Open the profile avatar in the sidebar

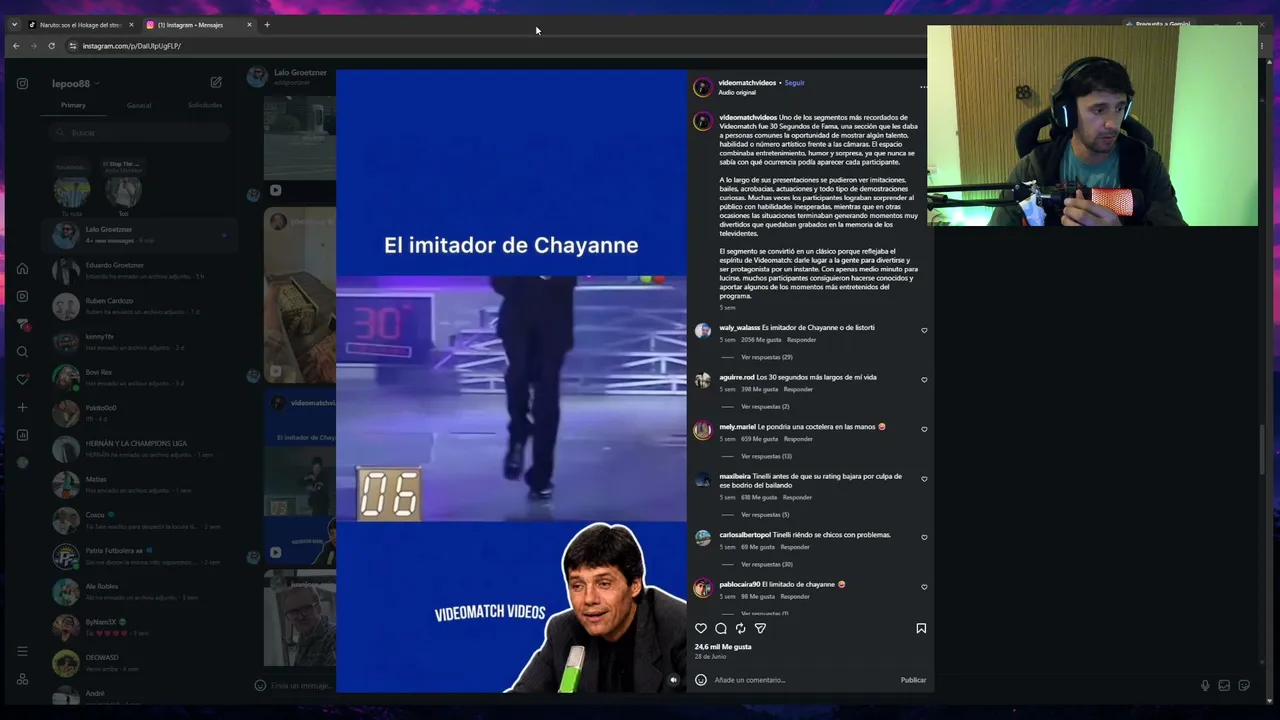point(22,463)
